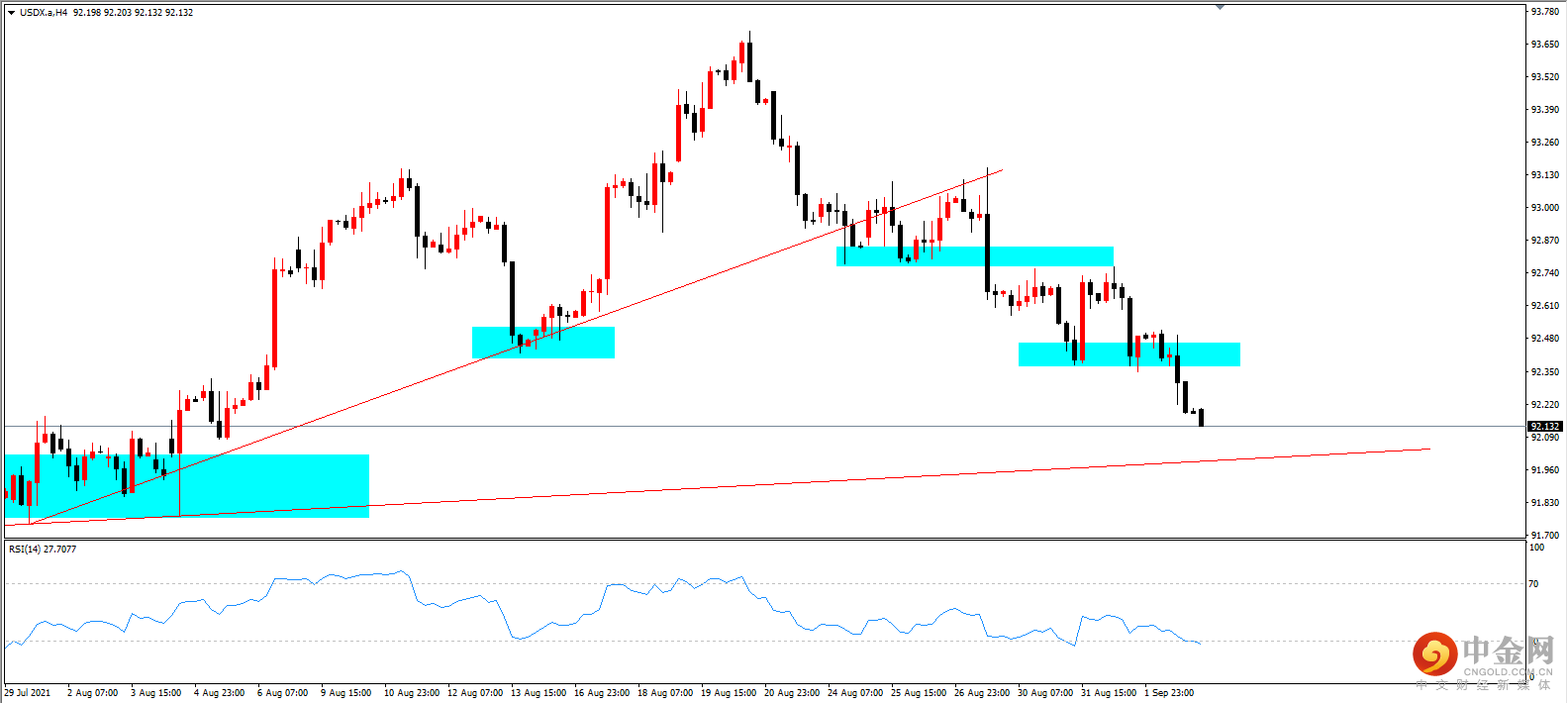Click the 1 Sep 23:00 time label
The image size is (1568, 703).
[1169, 692]
